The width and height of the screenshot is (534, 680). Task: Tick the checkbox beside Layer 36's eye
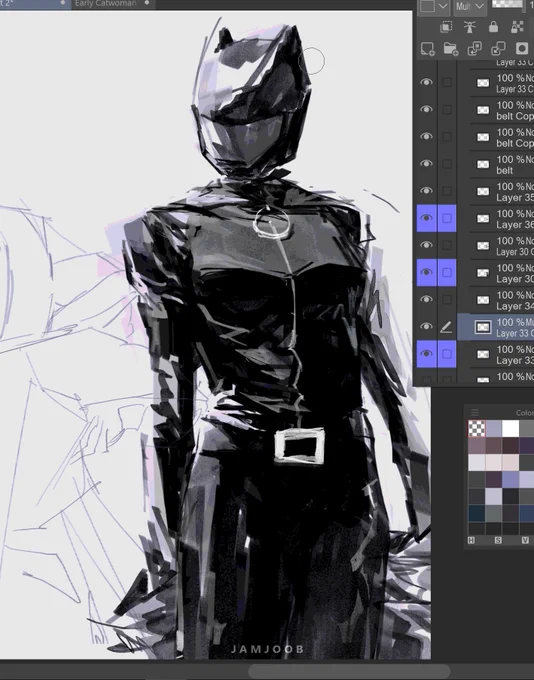pyautogui.click(x=447, y=218)
